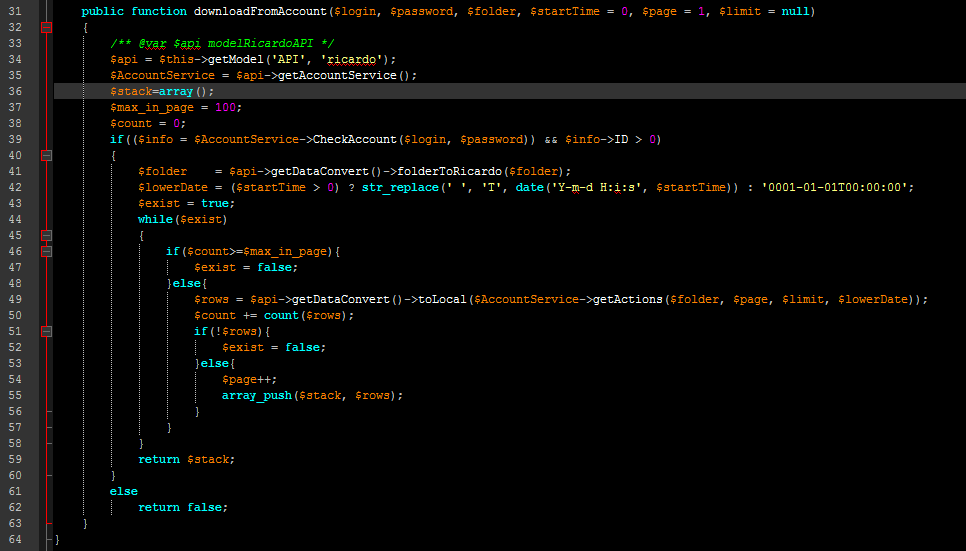The height and width of the screenshot is (551, 966).
Task: Click line number 44 in the gutter
Action: coord(15,219)
